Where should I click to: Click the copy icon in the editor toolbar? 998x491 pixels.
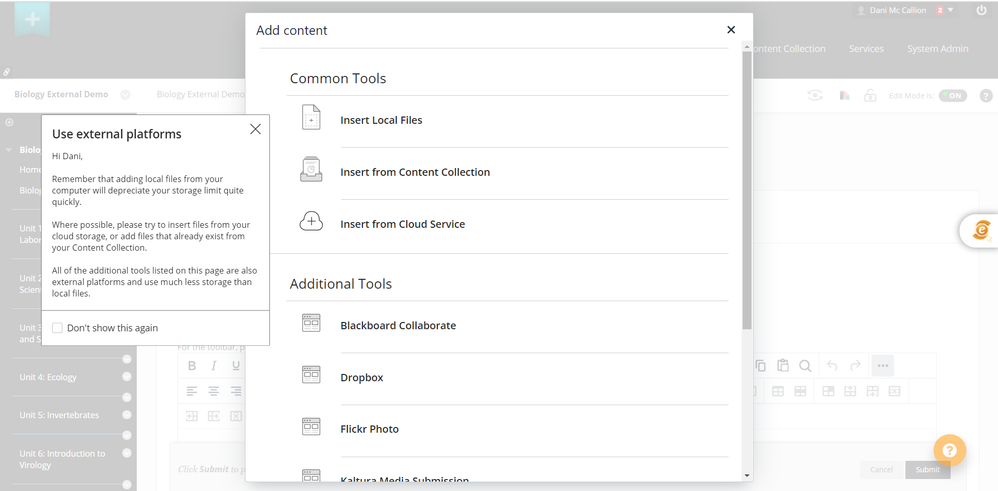761,366
